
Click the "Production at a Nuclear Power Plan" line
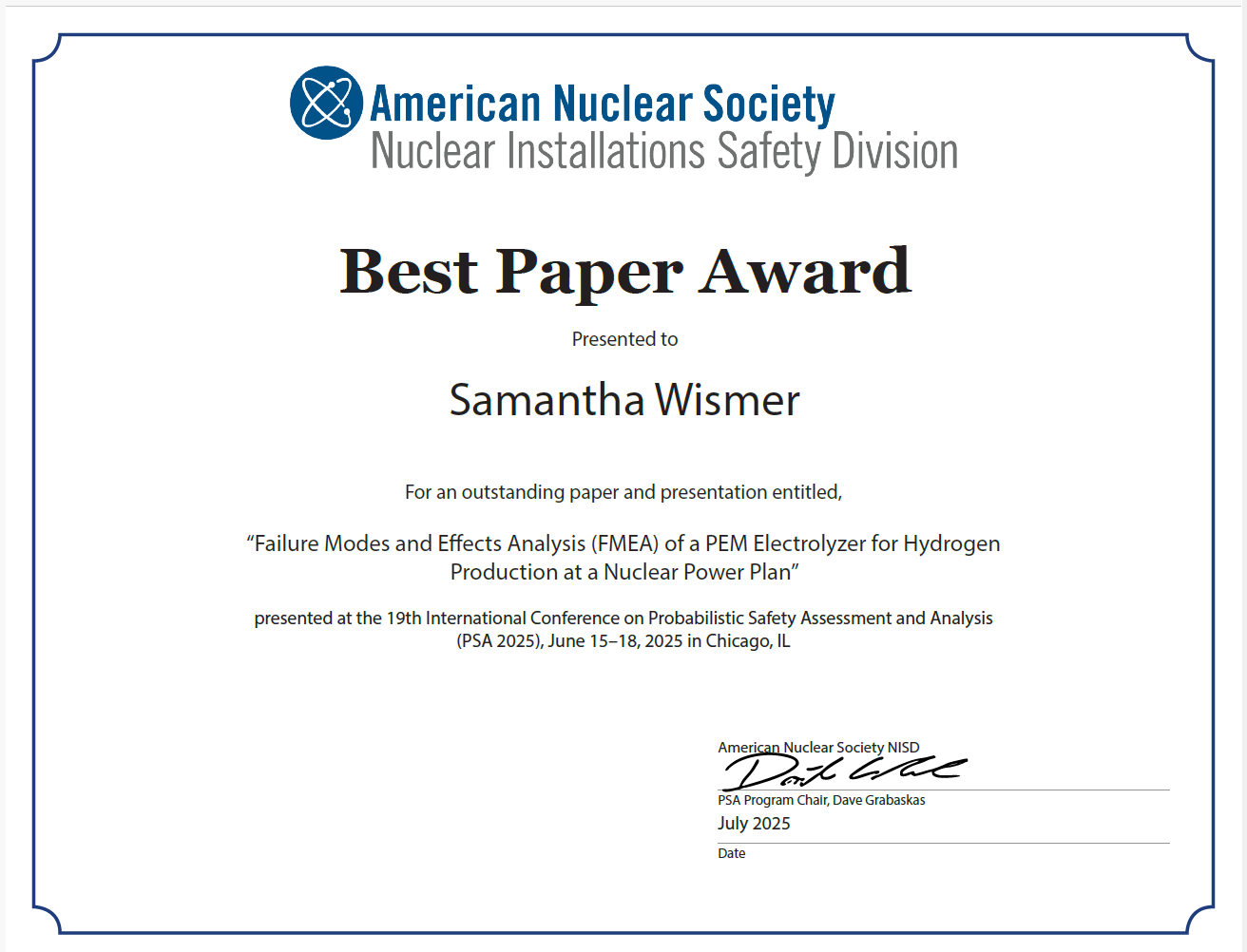pyautogui.click(x=624, y=572)
